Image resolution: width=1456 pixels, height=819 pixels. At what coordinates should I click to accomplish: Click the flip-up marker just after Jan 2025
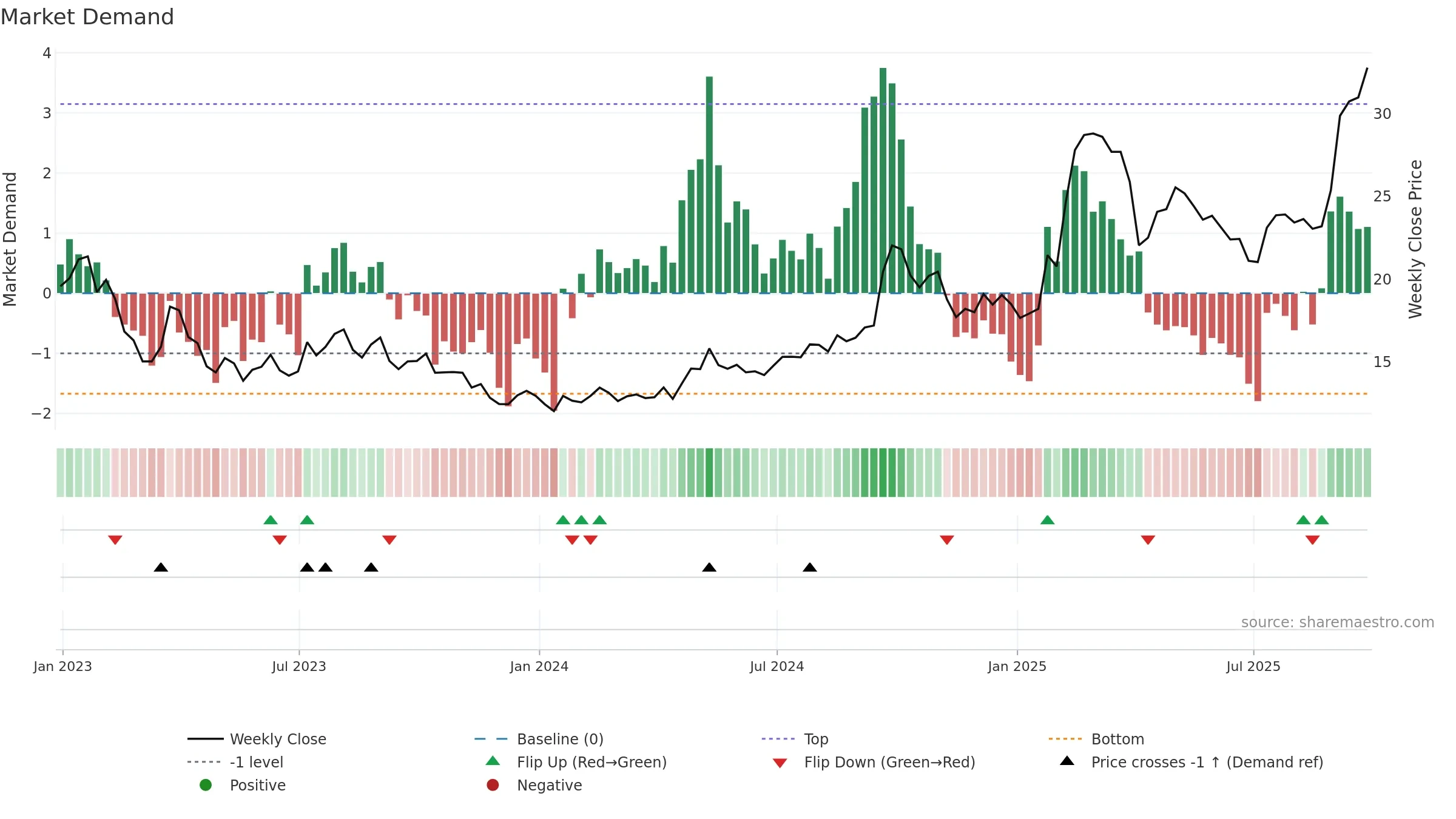(x=1048, y=520)
